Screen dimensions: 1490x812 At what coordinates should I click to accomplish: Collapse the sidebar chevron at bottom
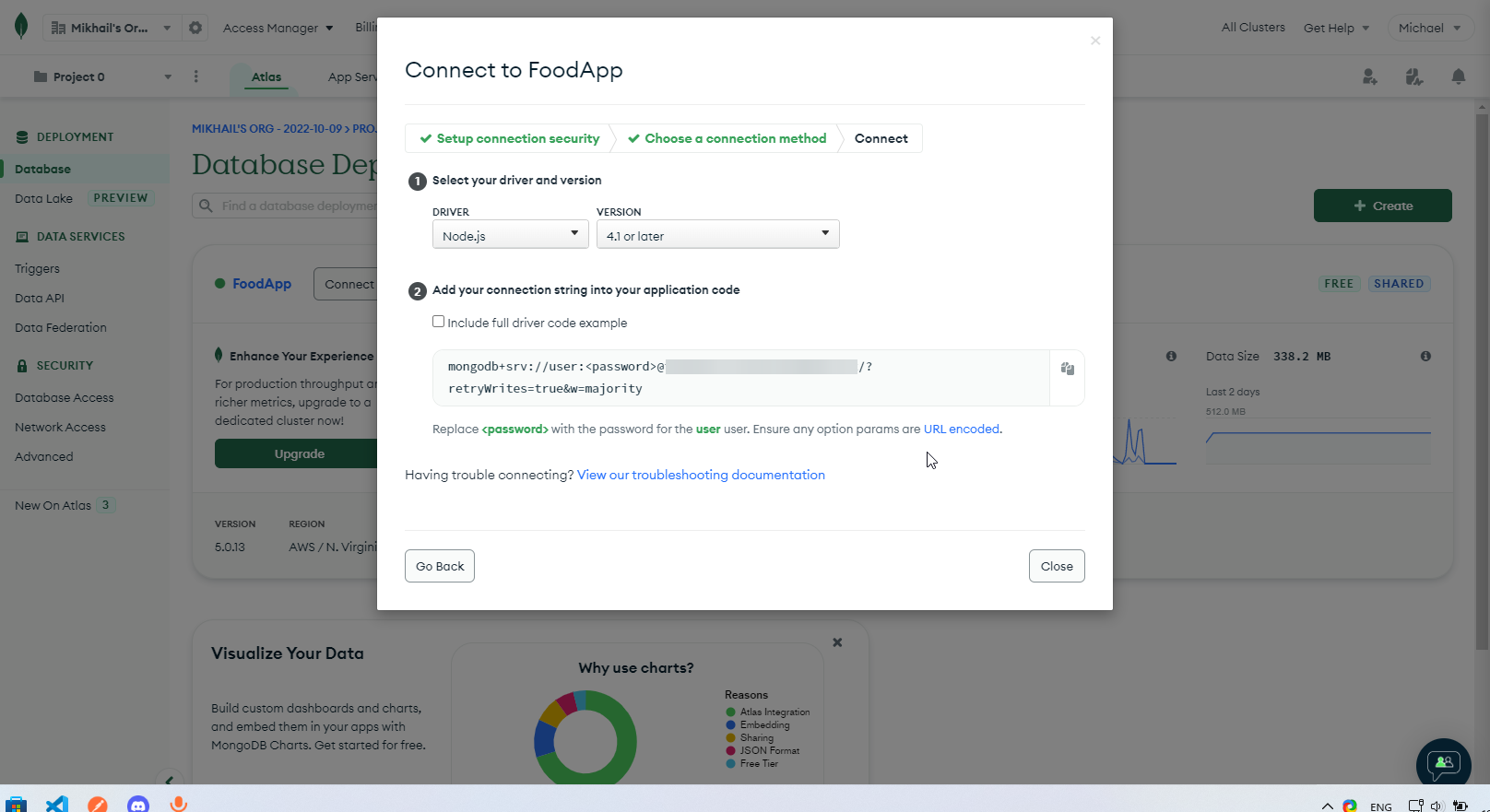[169, 780]
